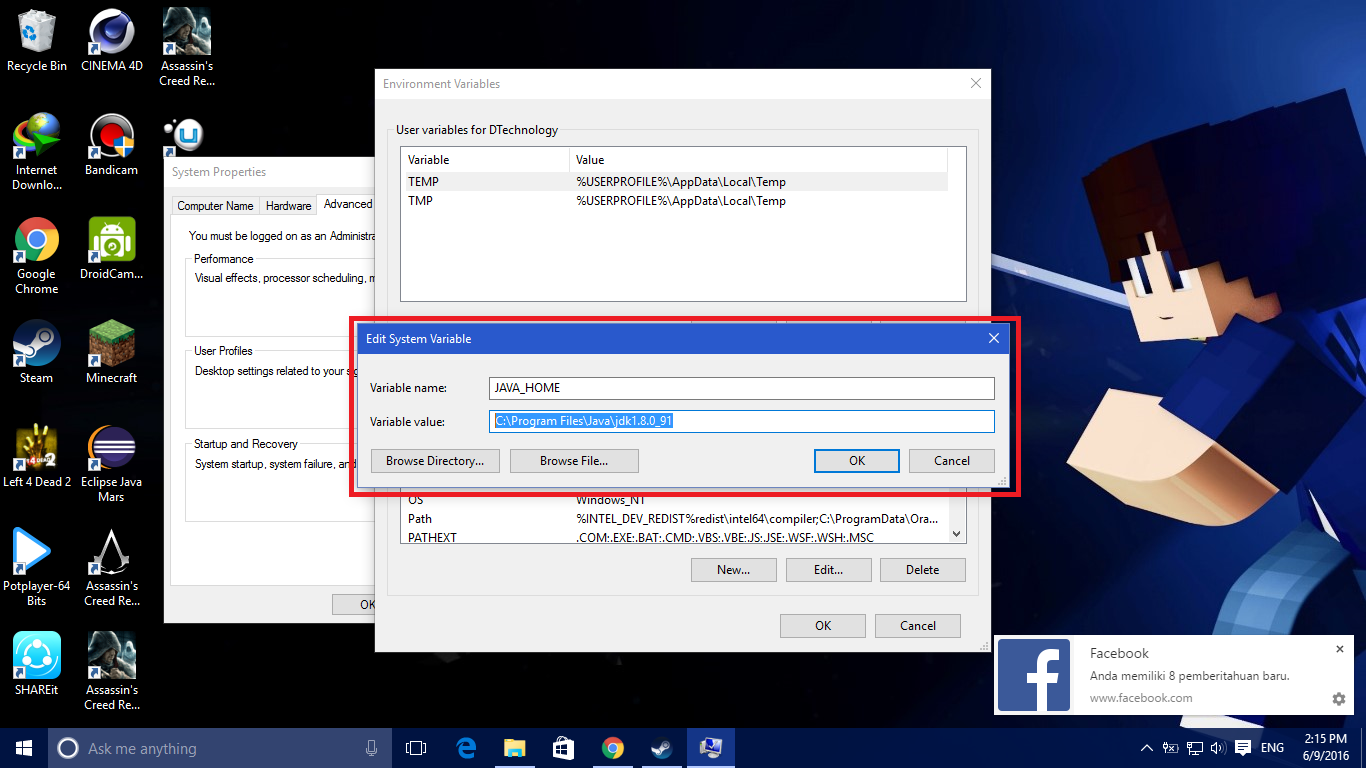Select the PATHEXT system variable row

[x=674, y=538]
